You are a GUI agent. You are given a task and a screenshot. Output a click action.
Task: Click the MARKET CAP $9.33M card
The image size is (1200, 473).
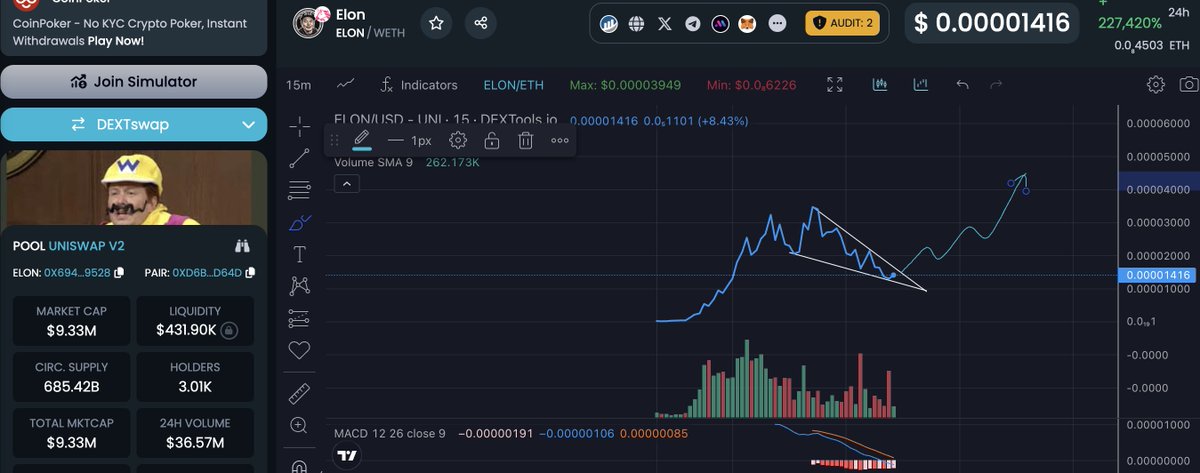(71, 320)
